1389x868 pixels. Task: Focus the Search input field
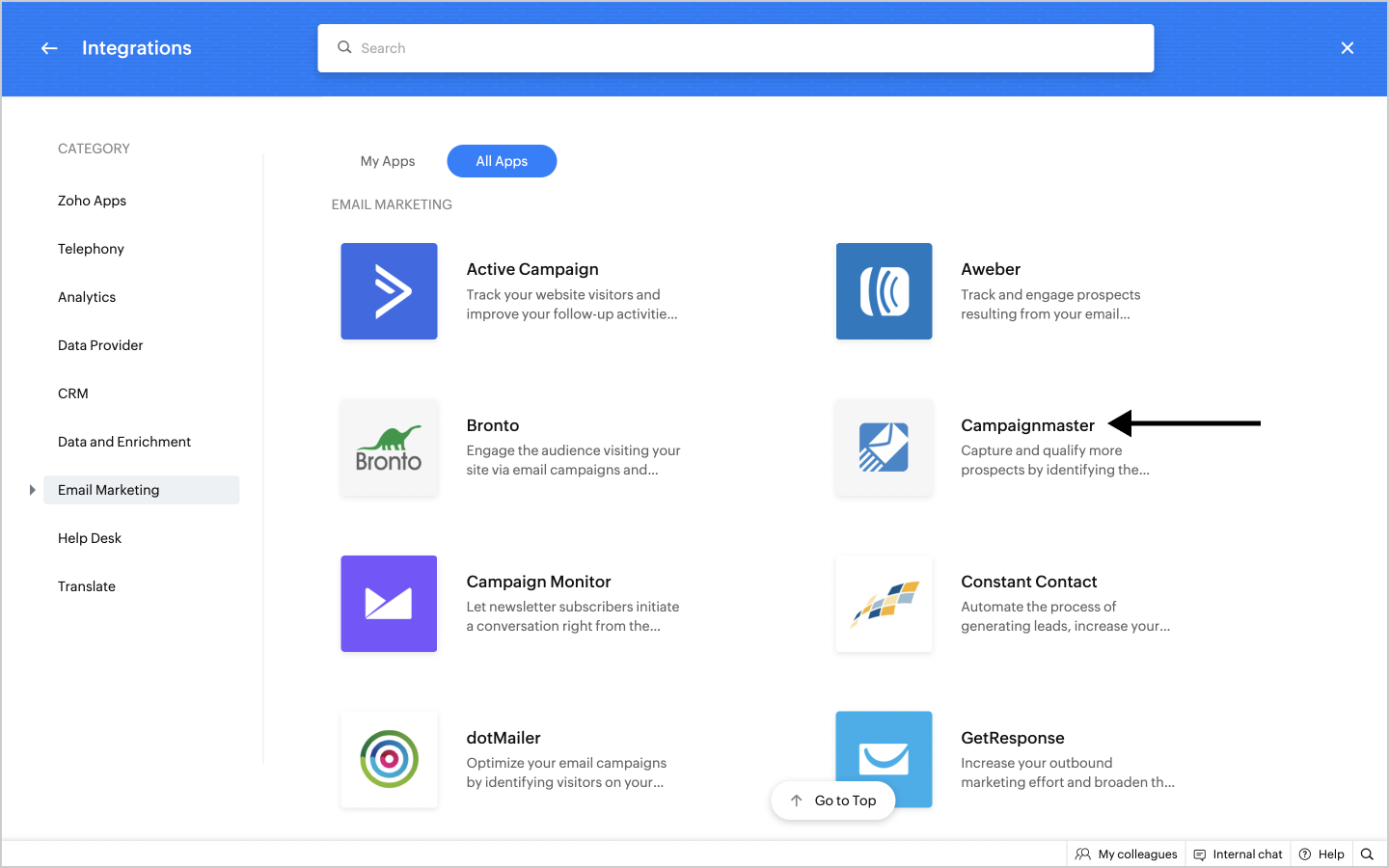click(736, 48)
